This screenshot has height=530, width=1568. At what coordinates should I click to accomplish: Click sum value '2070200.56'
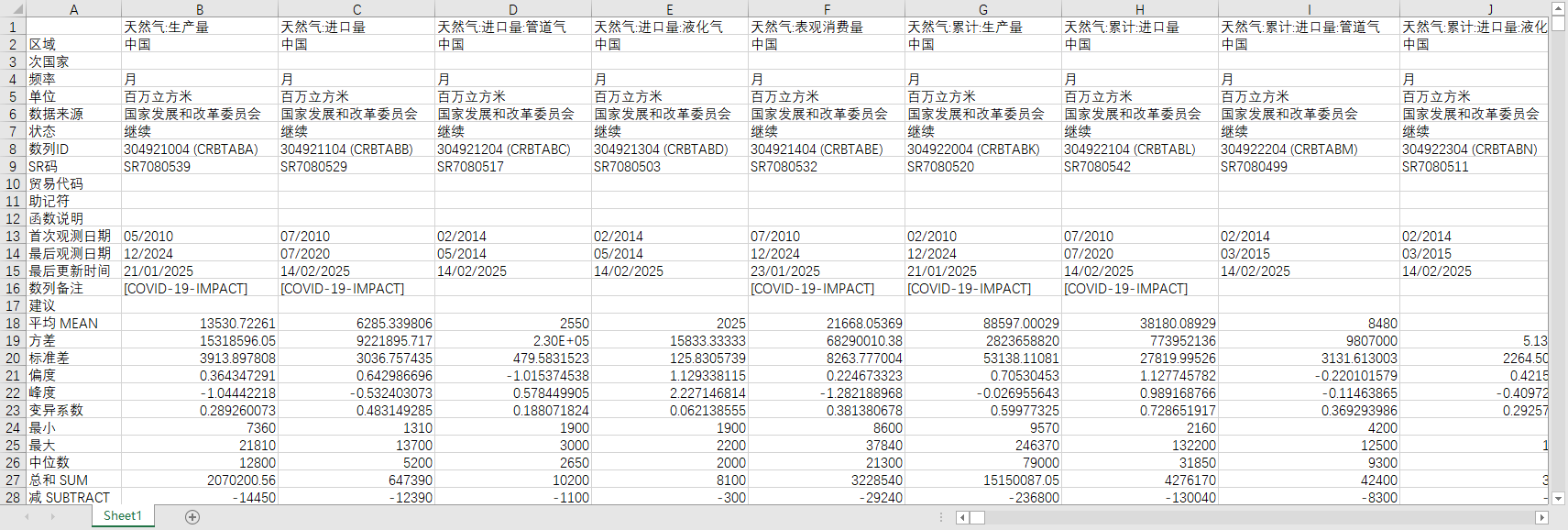pos(200,480)
